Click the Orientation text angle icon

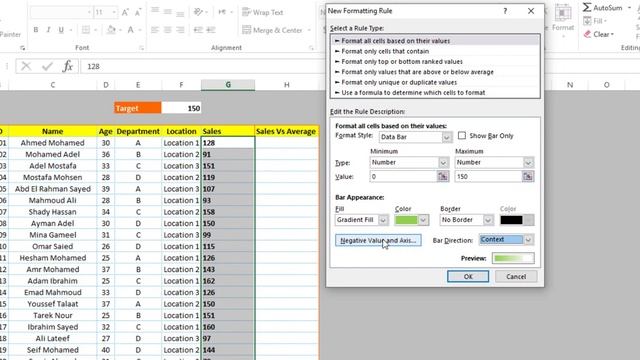pos(198,12)
